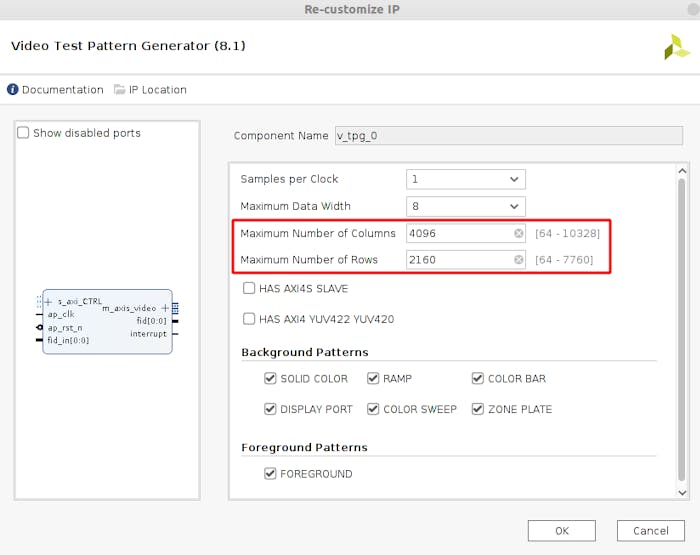Expand the s_axi_CTRL port plus icon
The height and width of the screenshot is (555, 700).
[x=48, y=301]
